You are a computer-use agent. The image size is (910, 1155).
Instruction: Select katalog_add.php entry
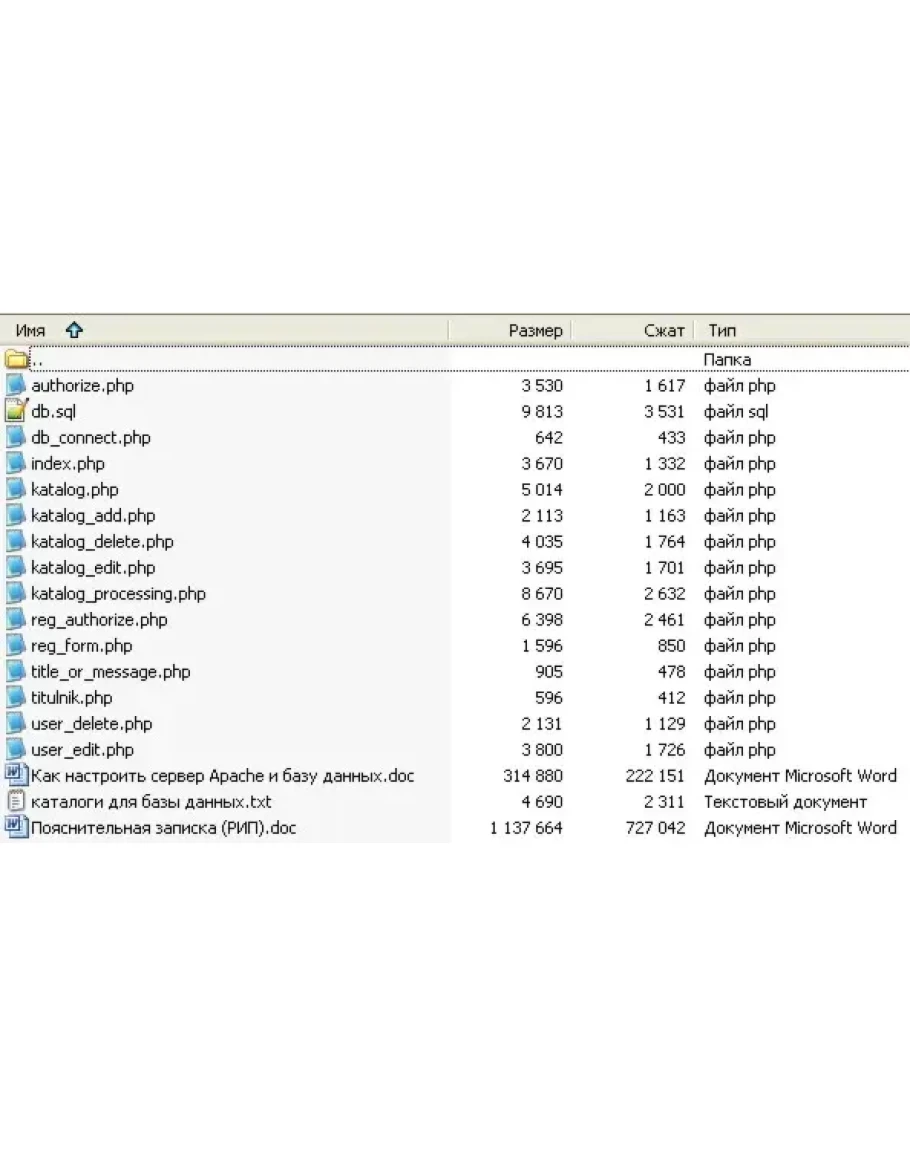pos(93,515)
